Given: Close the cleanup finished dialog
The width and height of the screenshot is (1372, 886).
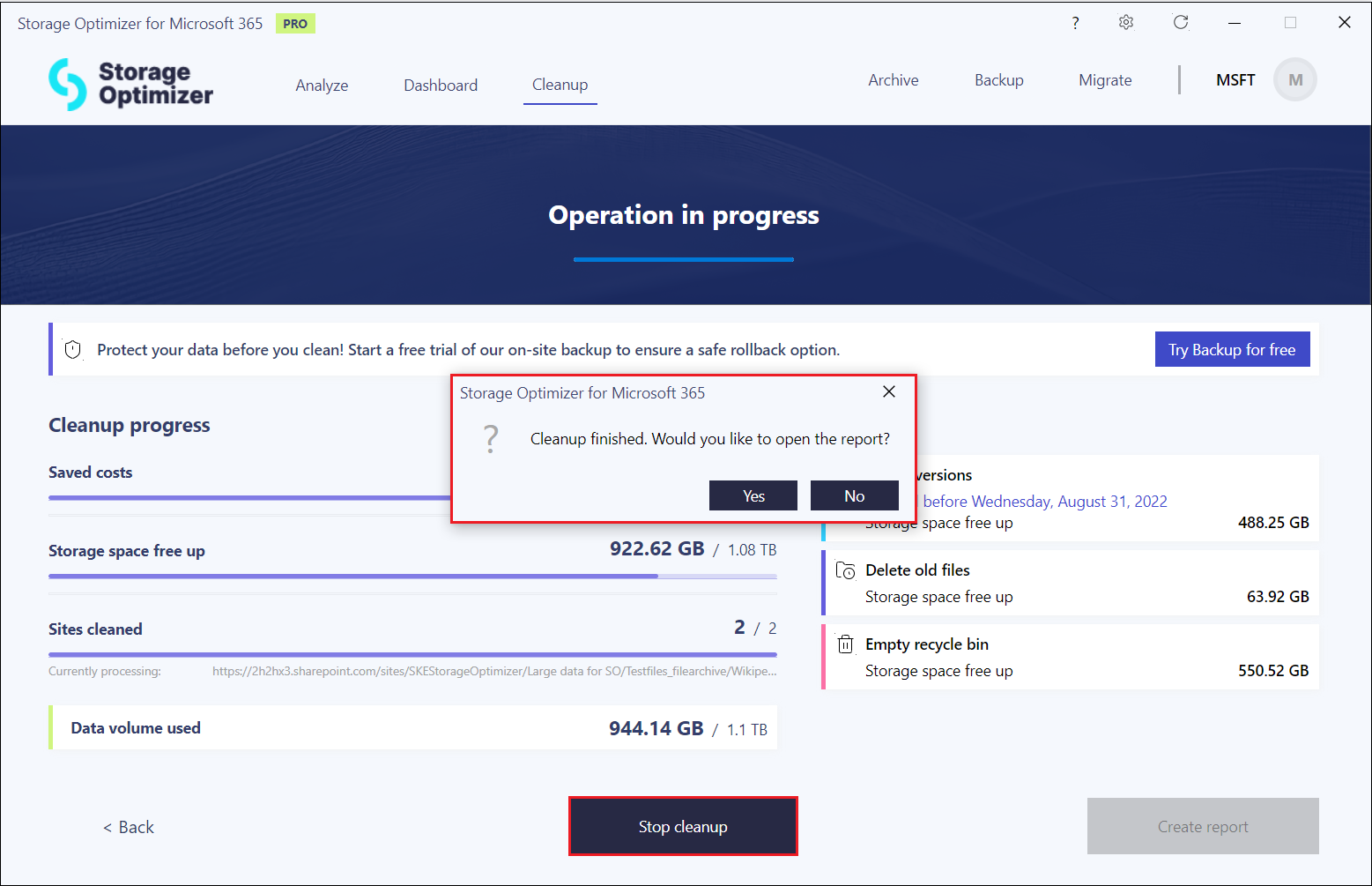Looking at the screenshot, I should click(889, 391).
